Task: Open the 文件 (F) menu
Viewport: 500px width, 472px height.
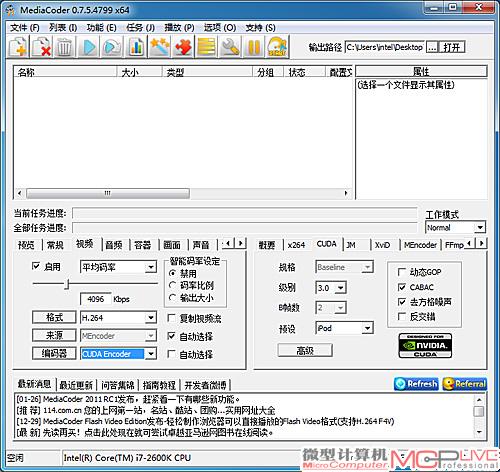Action: coord(24,27)
